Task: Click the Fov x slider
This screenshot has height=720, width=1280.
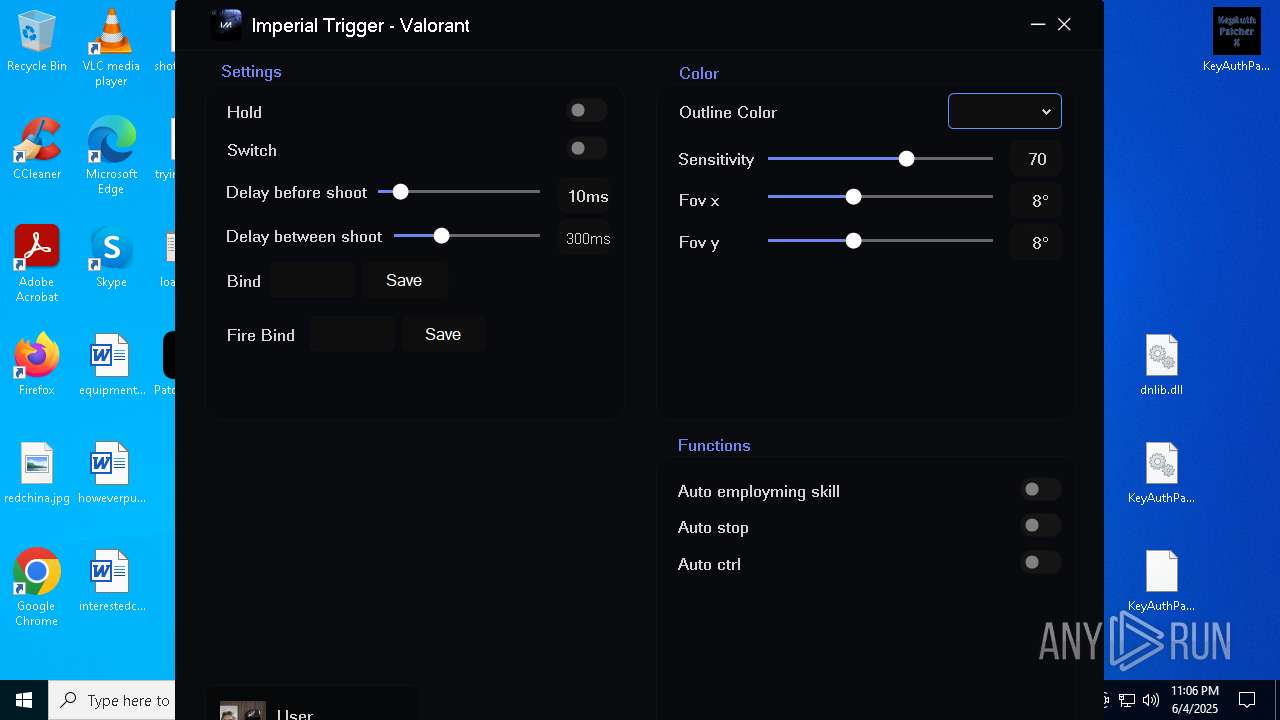Action: [880, 197]
